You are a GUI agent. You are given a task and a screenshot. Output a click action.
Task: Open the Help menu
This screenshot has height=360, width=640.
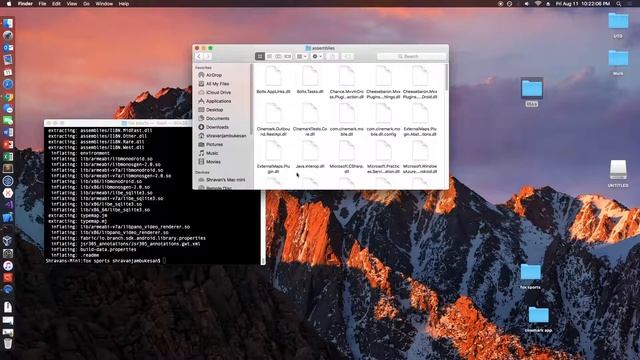124,4
